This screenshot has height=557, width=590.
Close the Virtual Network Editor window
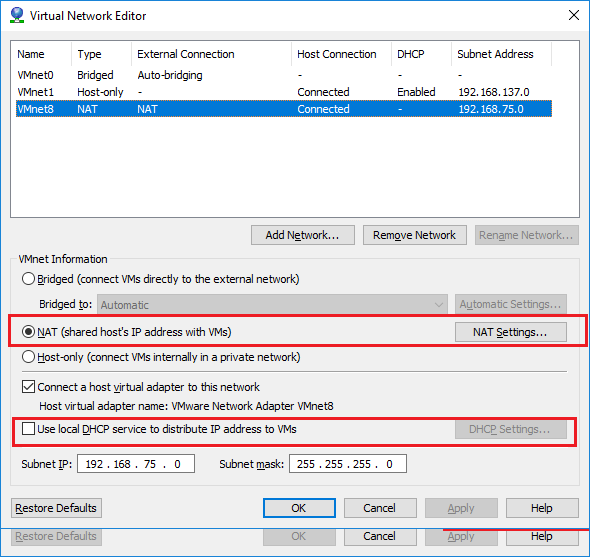click(x=573, y=15)
